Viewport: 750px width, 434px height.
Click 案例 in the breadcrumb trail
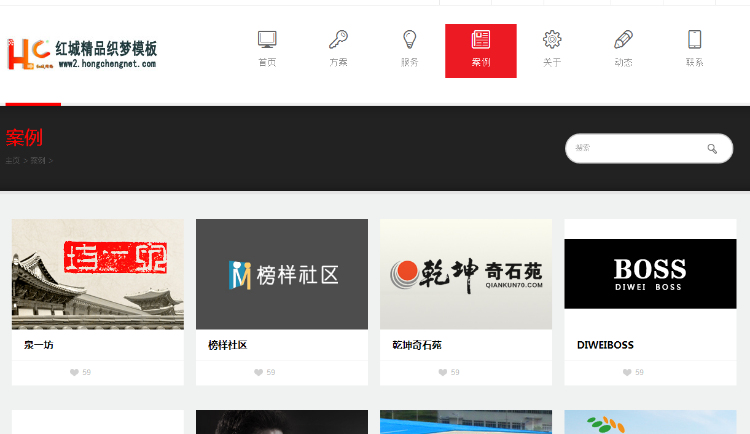37,161
